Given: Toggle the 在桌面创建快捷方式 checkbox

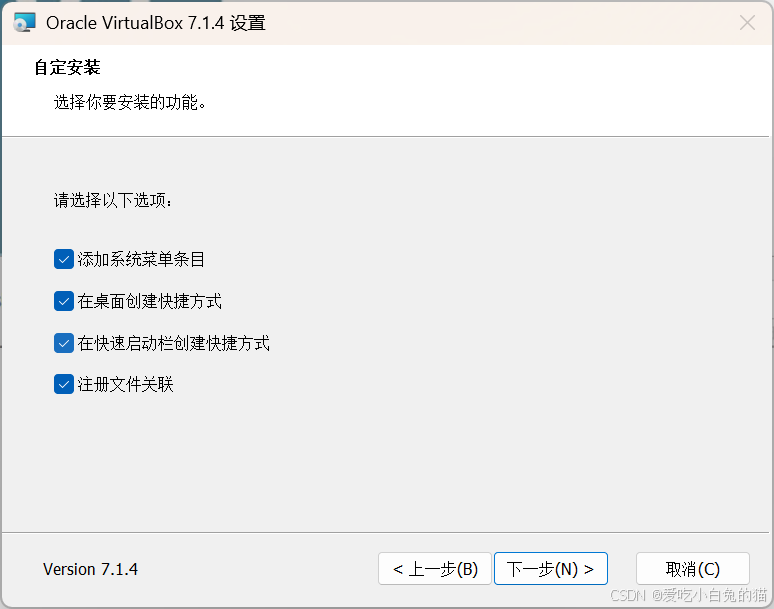Looking at the screenshot, I should pos(64,301).
